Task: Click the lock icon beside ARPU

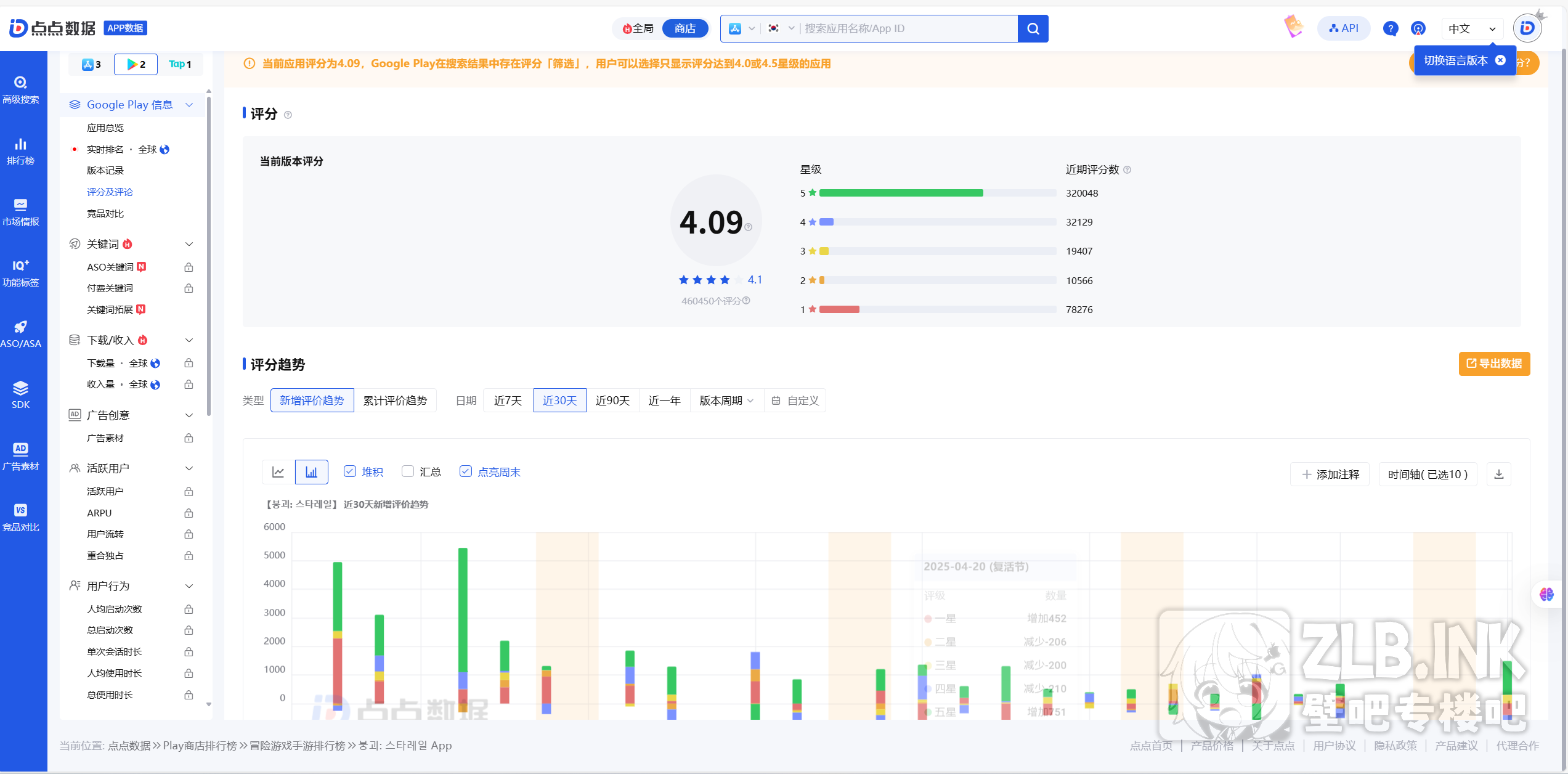Action: 189,513
